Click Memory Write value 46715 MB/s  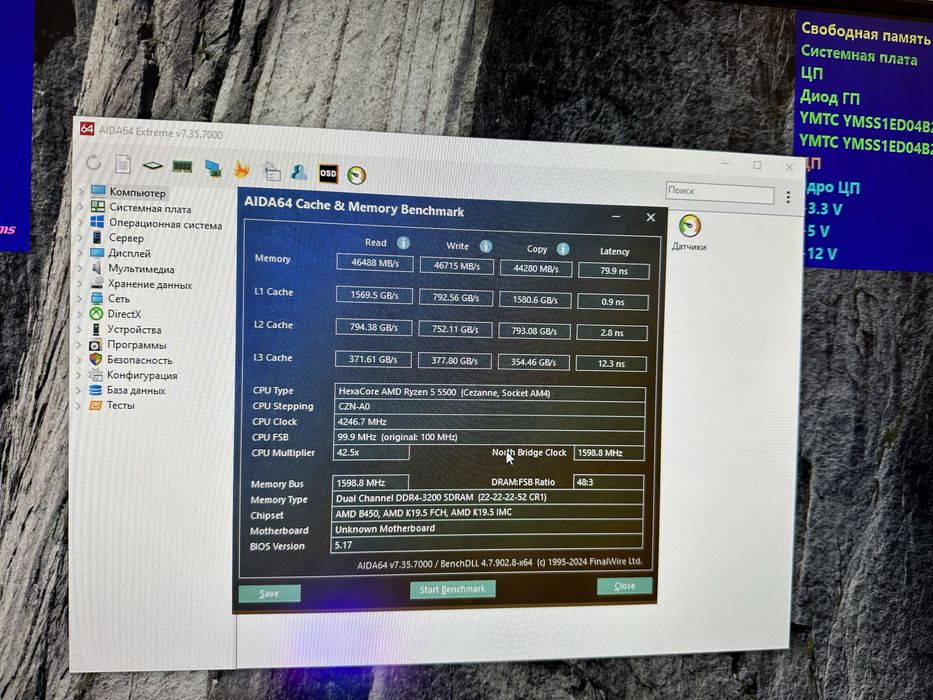click(456, 265)
